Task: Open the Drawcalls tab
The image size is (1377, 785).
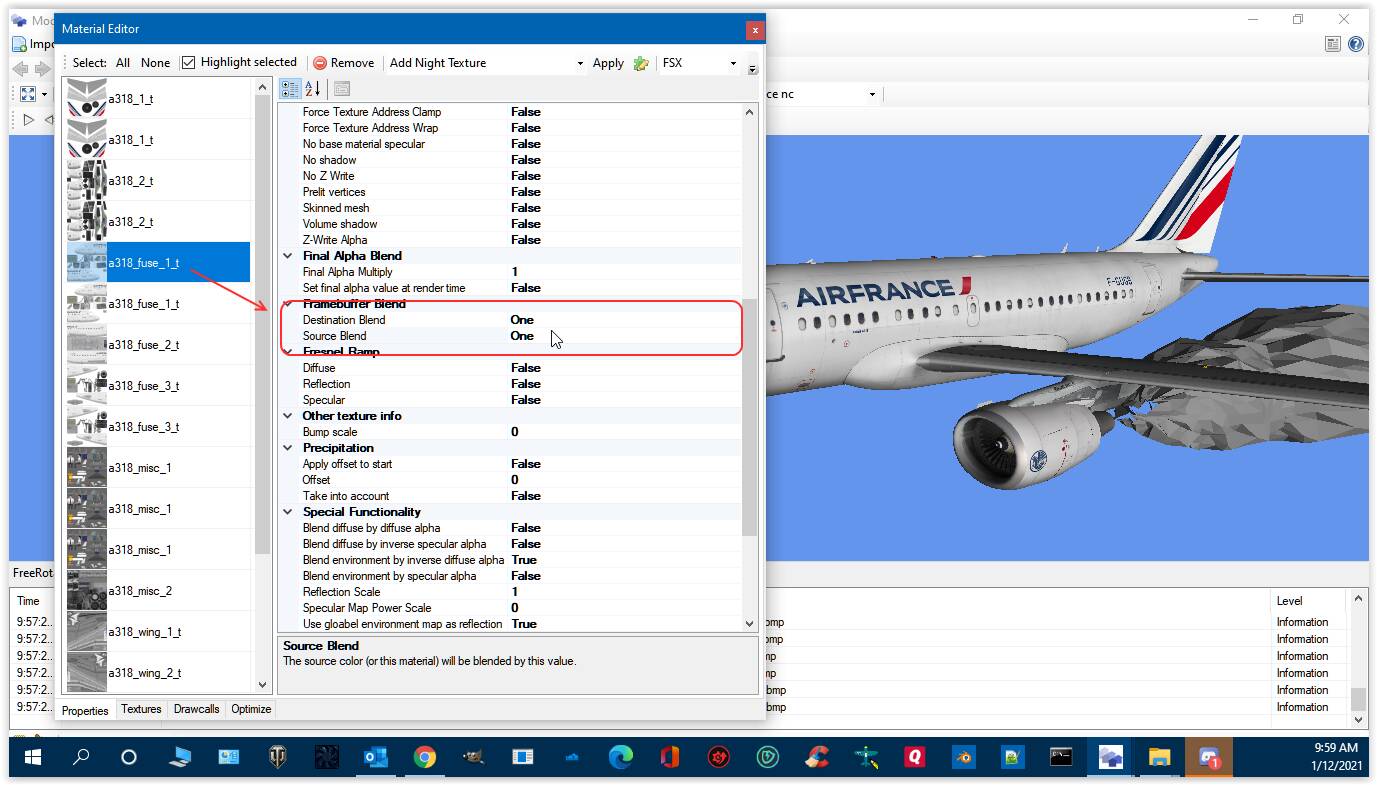Action: (196, 709)
